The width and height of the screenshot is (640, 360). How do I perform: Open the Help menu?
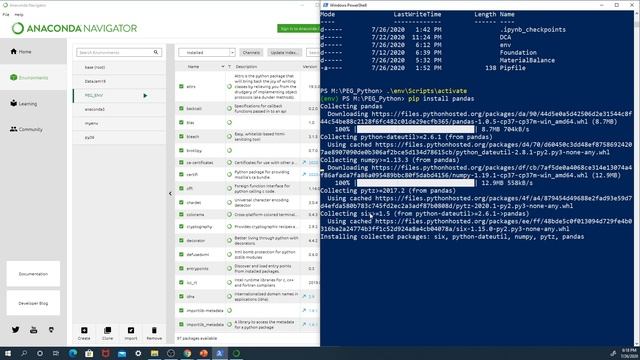coord(19,14)
